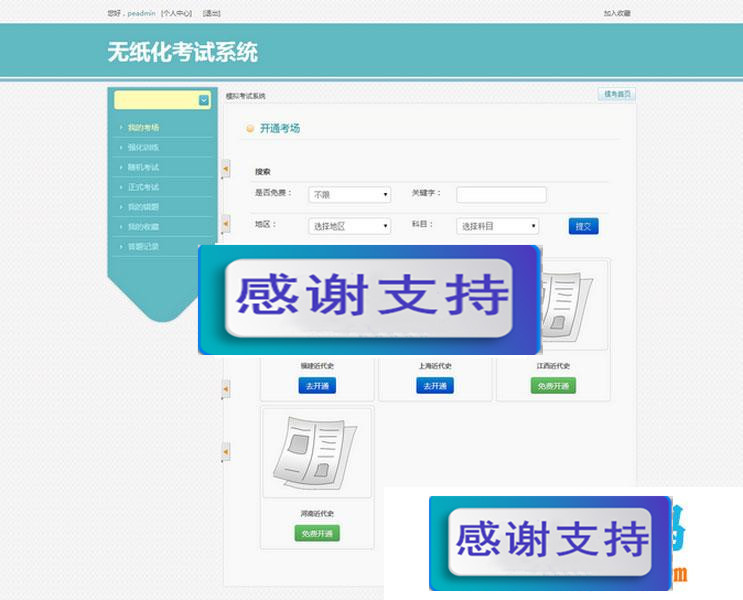The width and height of the screenshot is (743, 600).
Task: Select 我的考场 in the sidebar menu
Action: coord(143,127)
